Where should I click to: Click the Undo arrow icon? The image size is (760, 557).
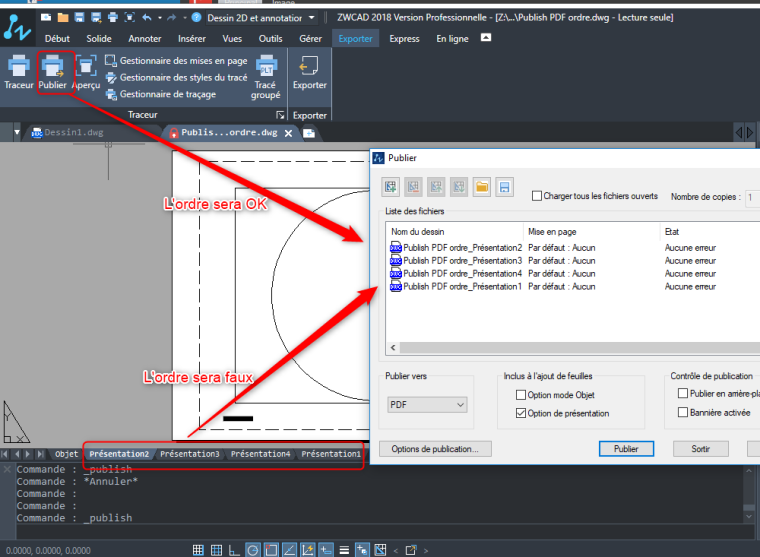tap(147, 17)
